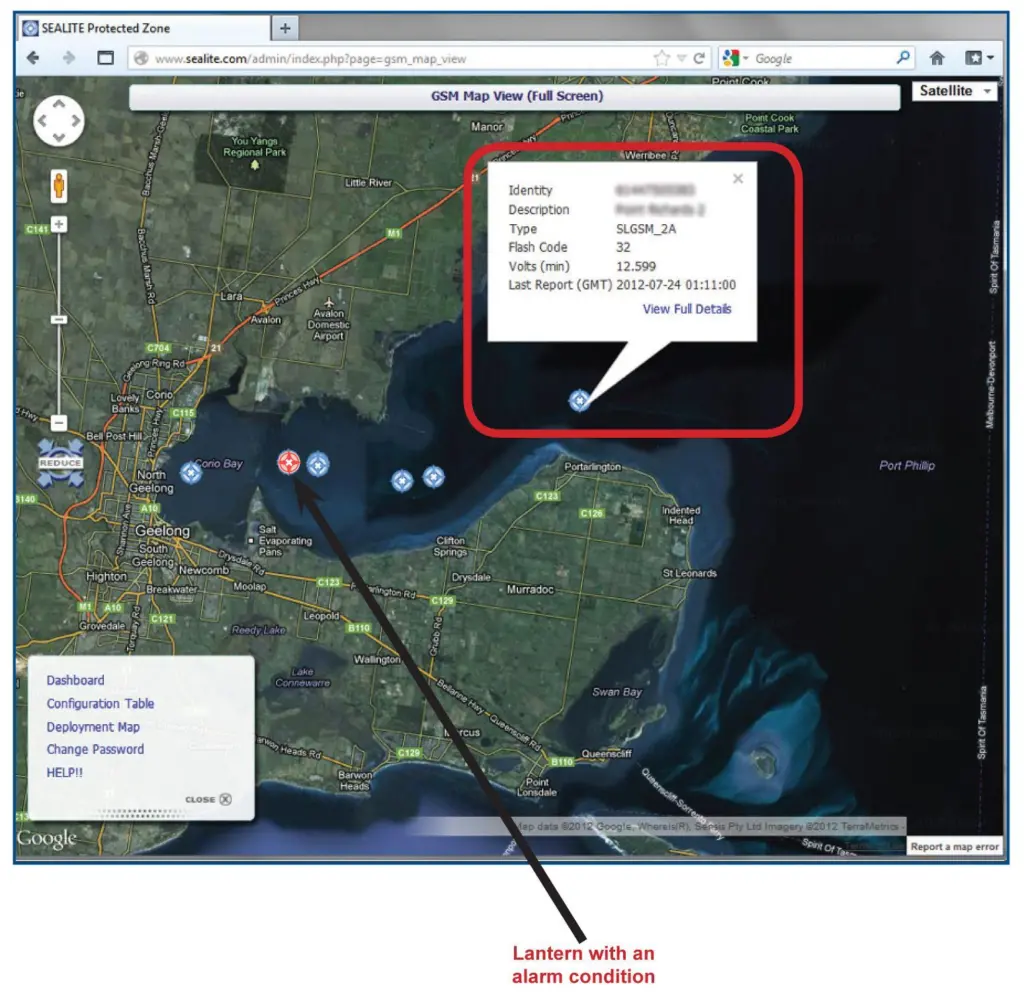Select the Street View pegman

59,186
